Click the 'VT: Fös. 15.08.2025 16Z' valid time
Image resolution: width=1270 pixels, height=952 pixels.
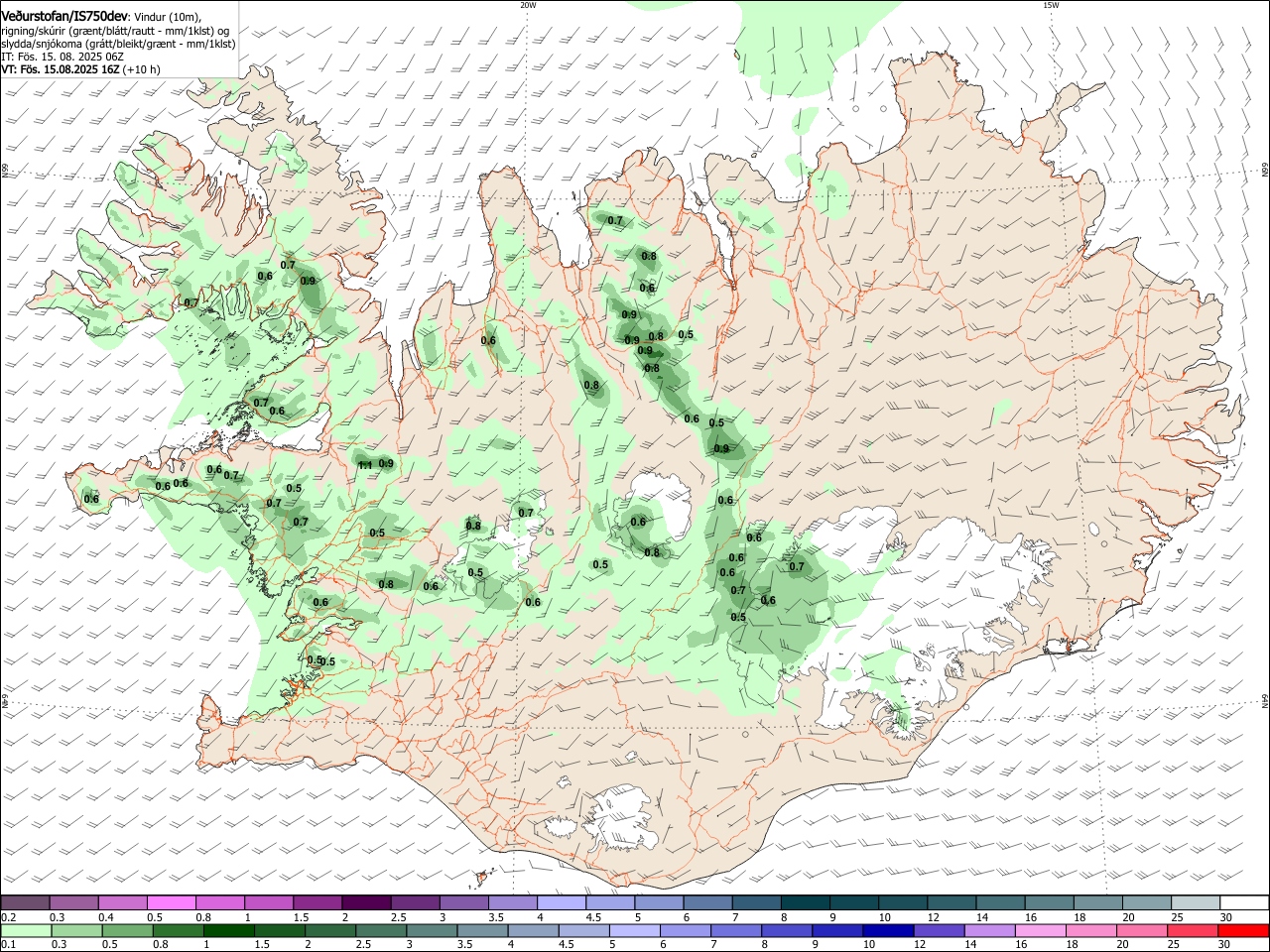61,70
